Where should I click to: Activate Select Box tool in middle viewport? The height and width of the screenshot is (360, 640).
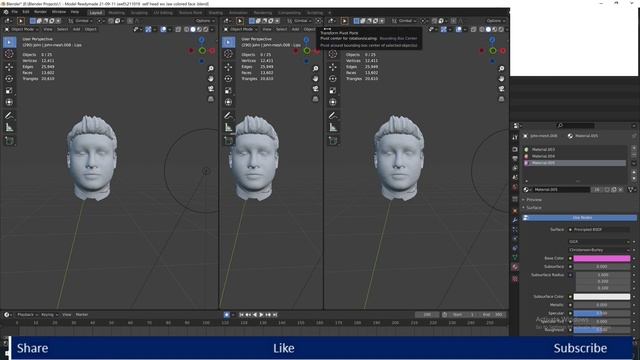point(228,42)
